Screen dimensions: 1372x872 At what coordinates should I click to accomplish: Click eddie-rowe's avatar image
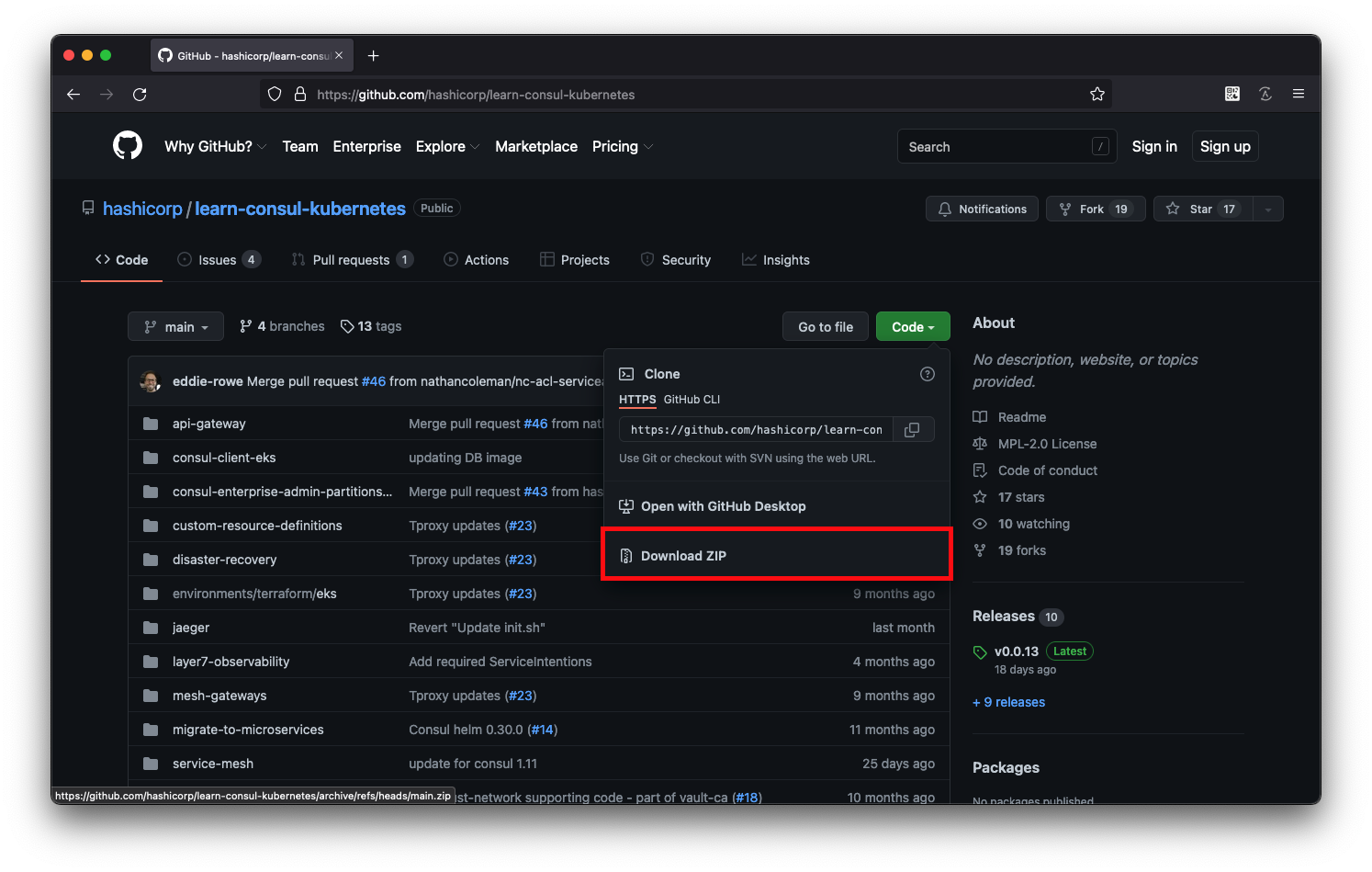[151, 381]
